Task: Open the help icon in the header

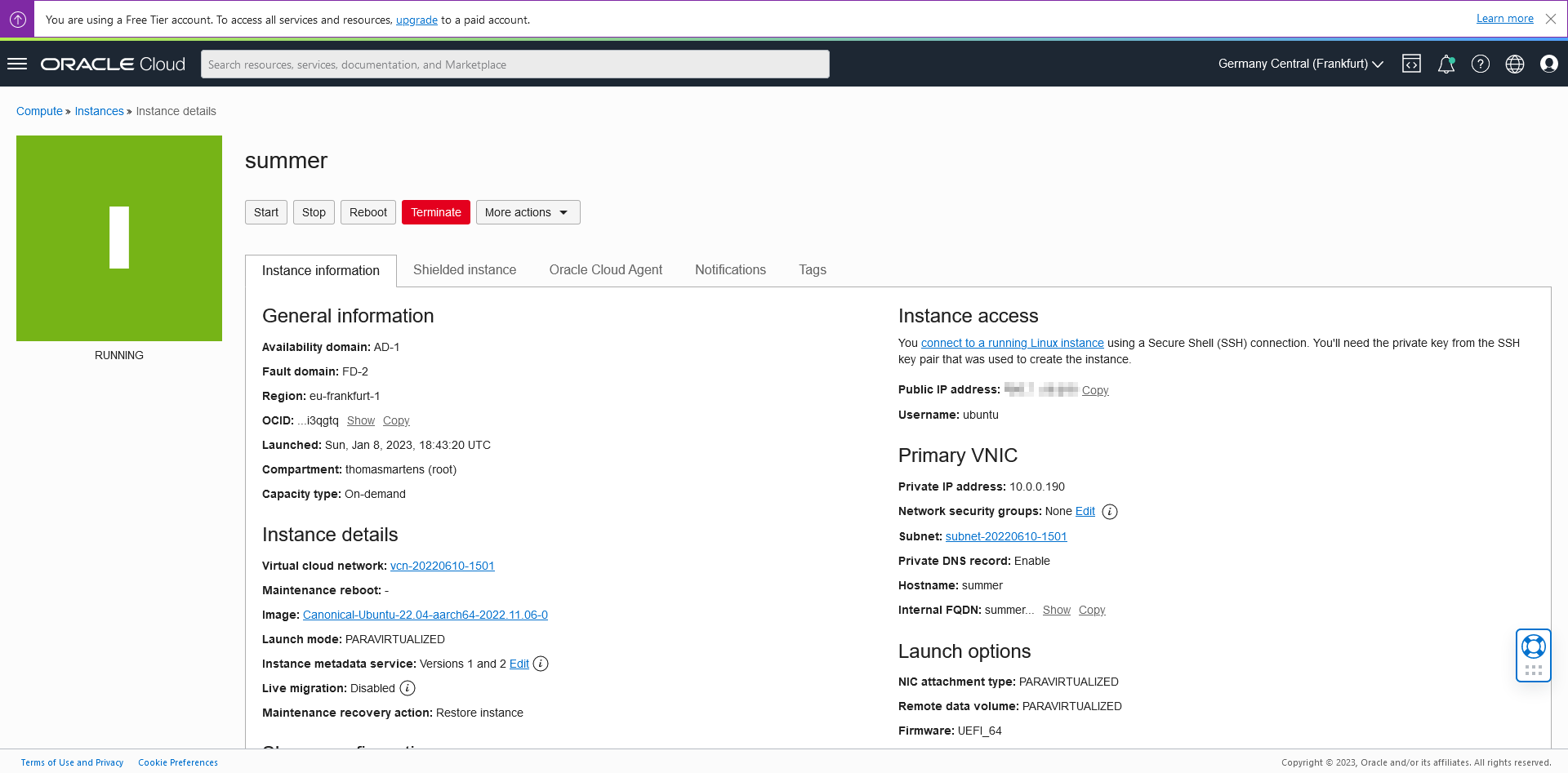Action: (x=1481, y=64)
